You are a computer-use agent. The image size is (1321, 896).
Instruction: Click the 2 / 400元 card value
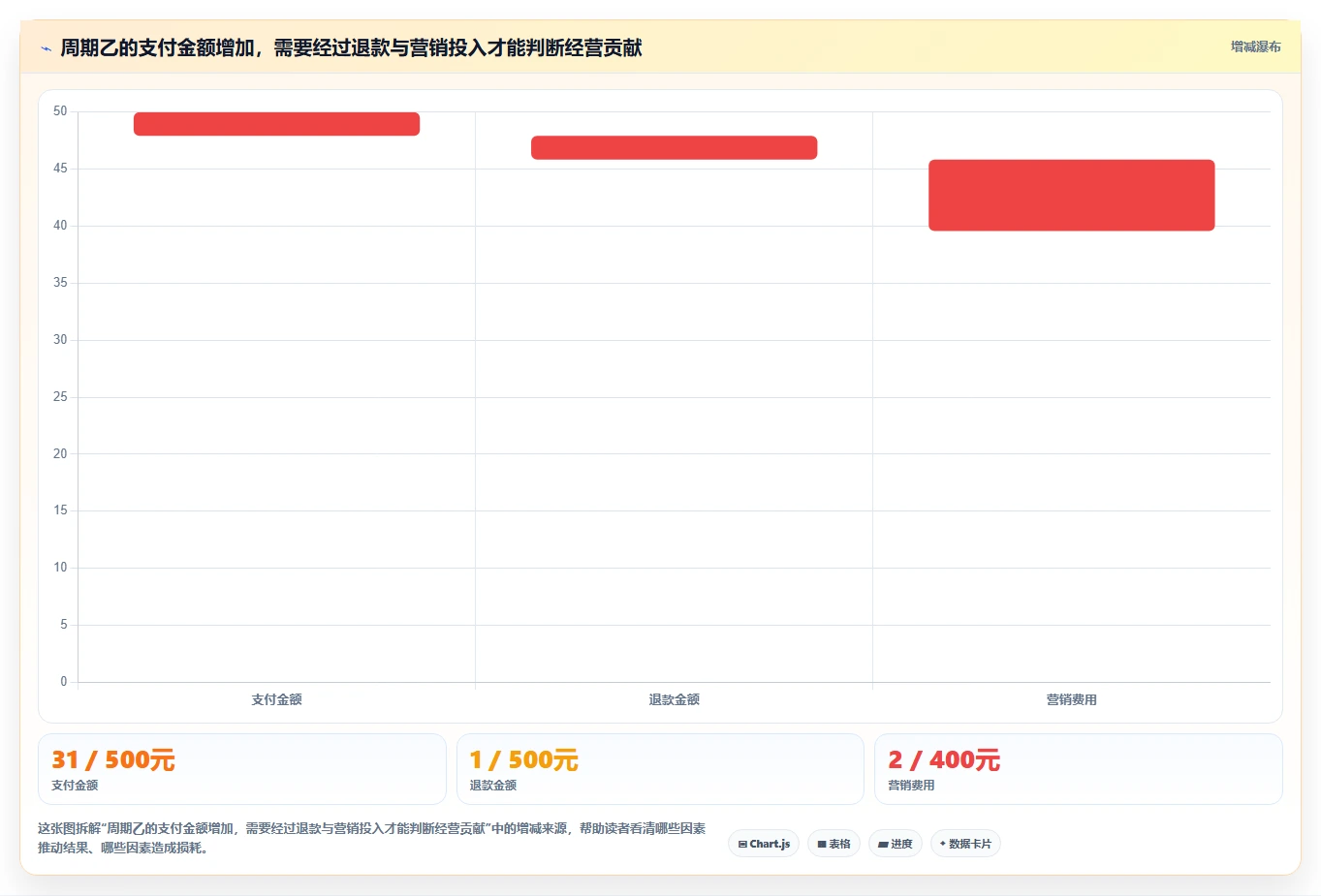[x=944, y=760]
